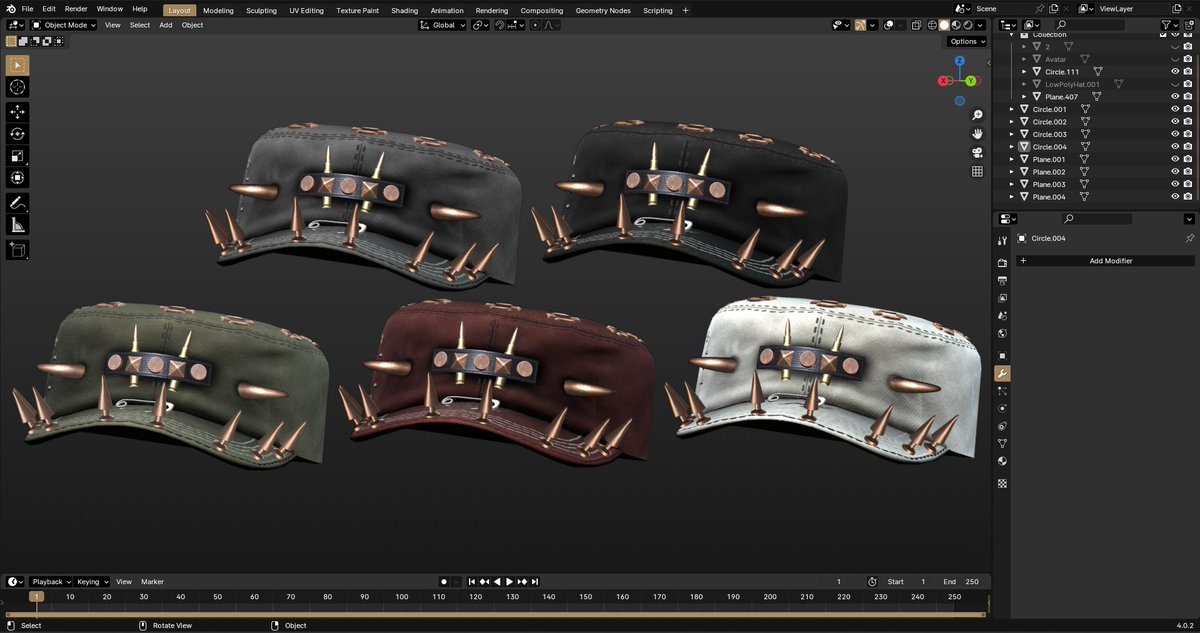Open the Physics properties tab
The image size is (1200, 633).
coord(1002,408)
